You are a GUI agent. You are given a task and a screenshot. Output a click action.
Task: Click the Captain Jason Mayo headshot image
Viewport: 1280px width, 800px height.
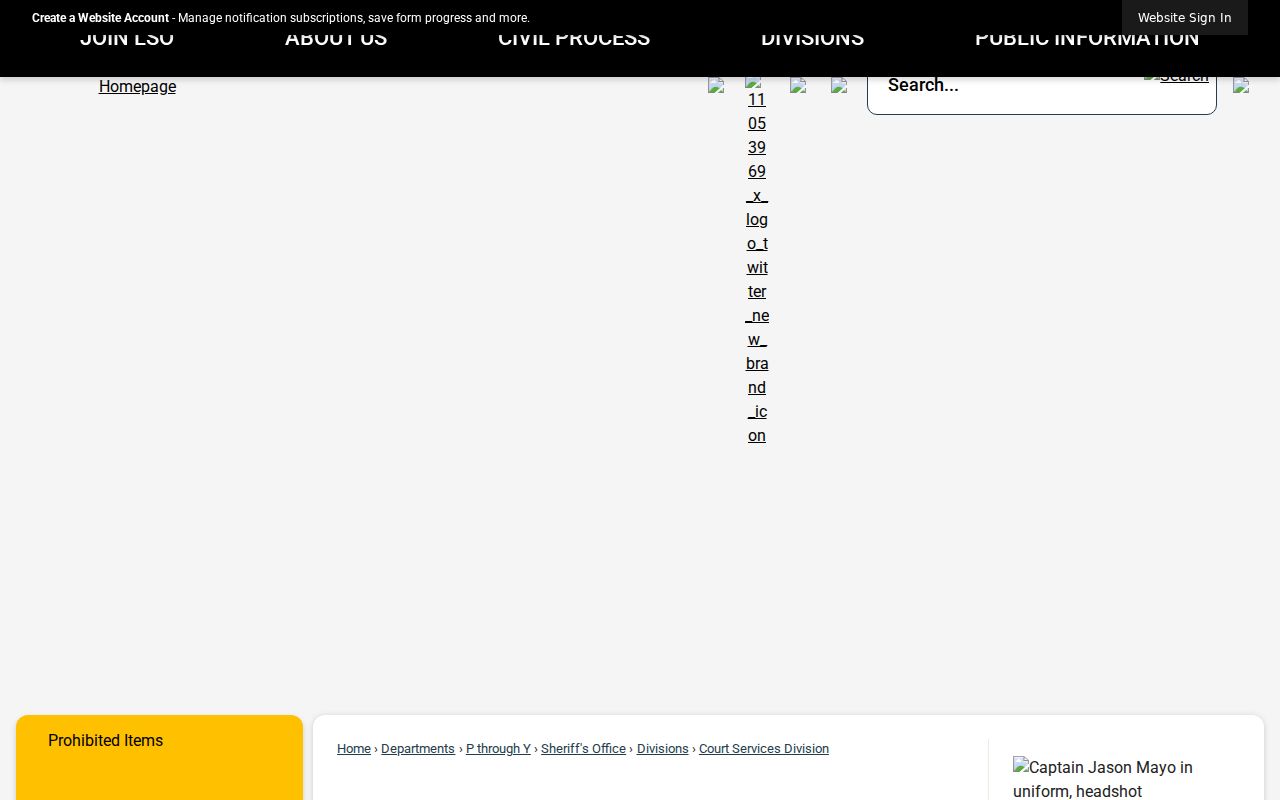[1114, 779]
